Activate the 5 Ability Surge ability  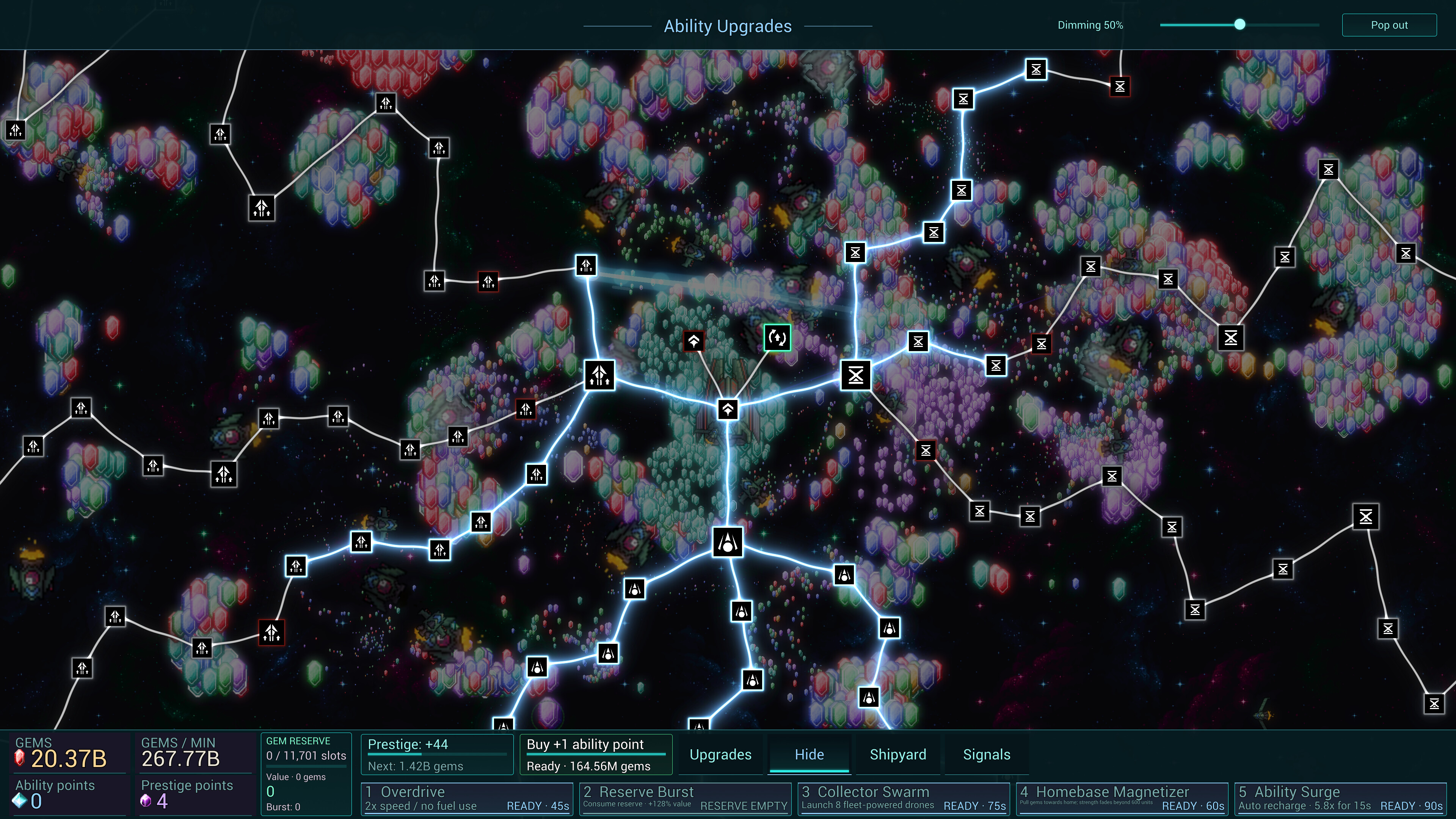pos(1340,799)
